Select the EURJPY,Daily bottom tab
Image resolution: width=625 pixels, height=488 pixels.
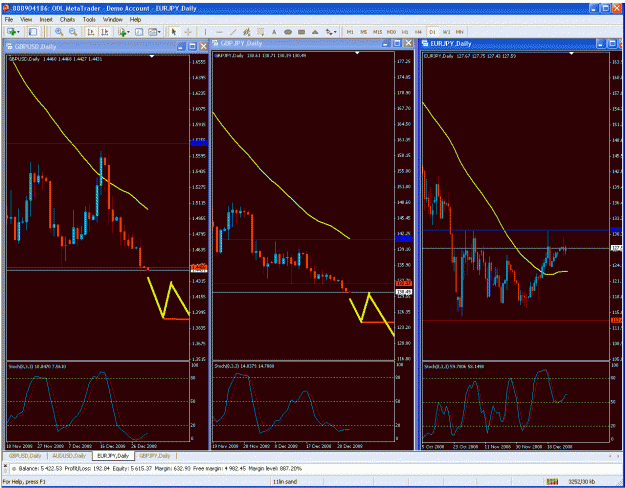pos(113,455)
